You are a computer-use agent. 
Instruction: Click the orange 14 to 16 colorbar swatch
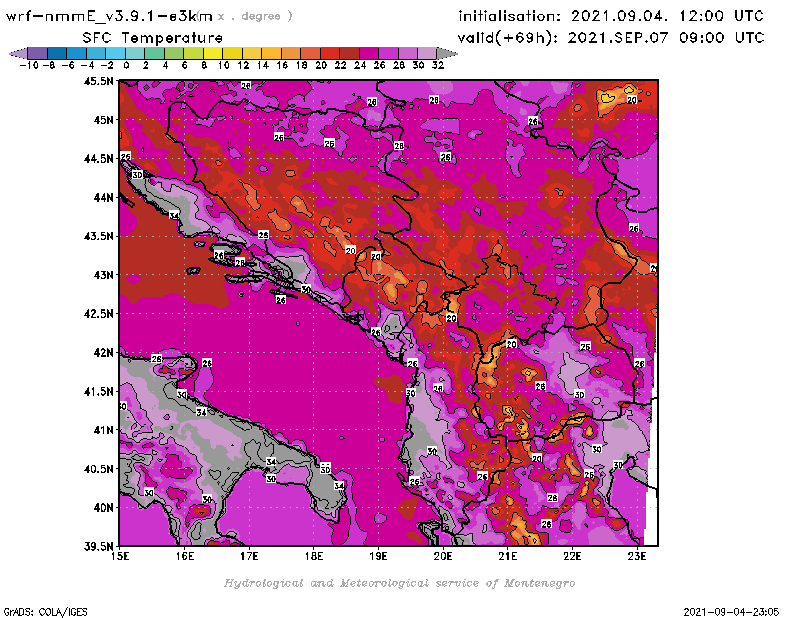[271, 53]
